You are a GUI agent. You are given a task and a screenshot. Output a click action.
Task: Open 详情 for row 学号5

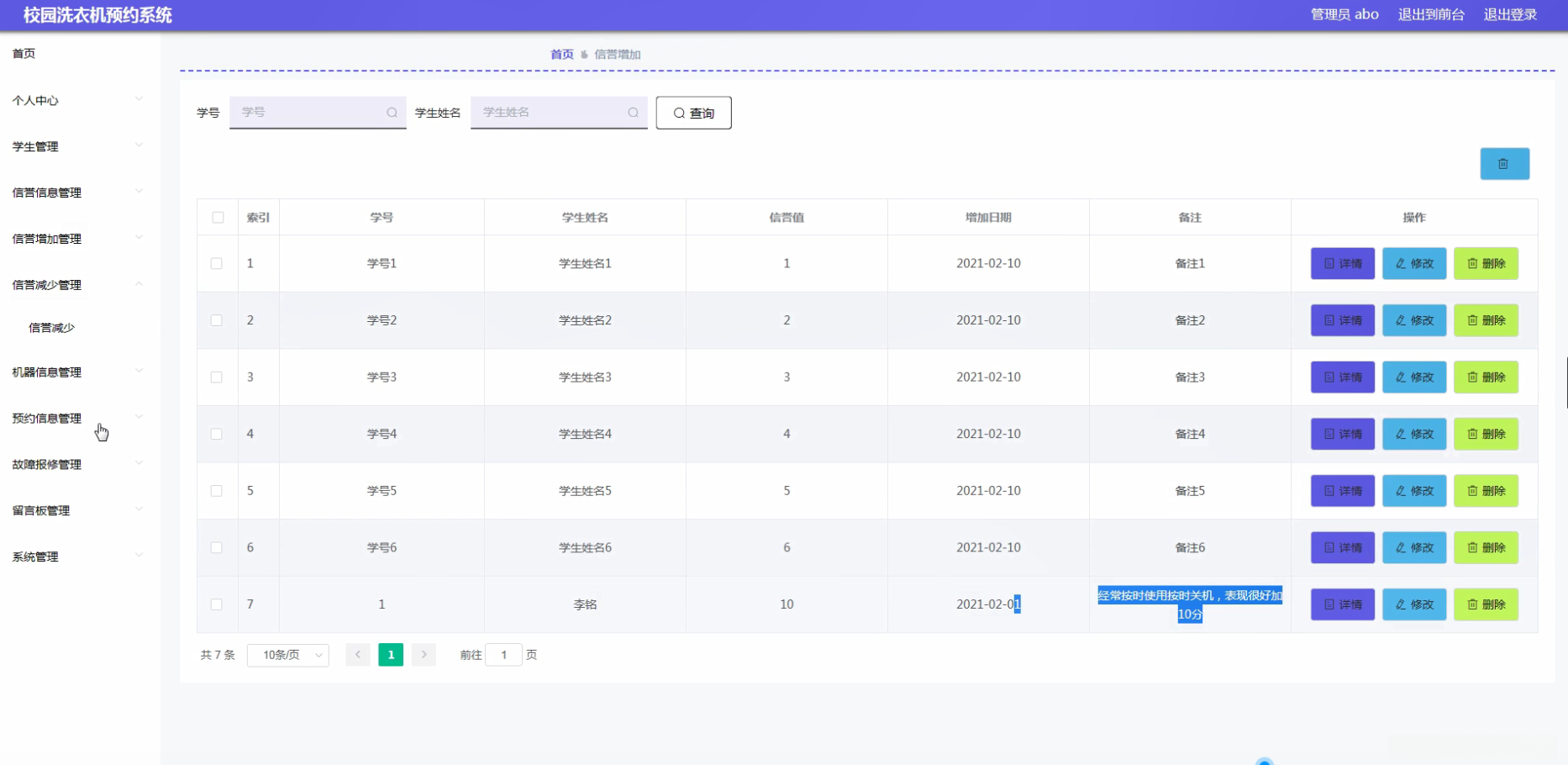pos(1343,491)
